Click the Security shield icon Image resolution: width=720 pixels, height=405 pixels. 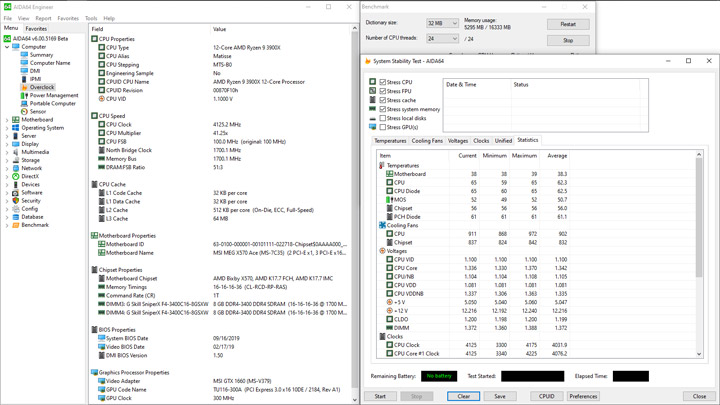pos(16,201)
